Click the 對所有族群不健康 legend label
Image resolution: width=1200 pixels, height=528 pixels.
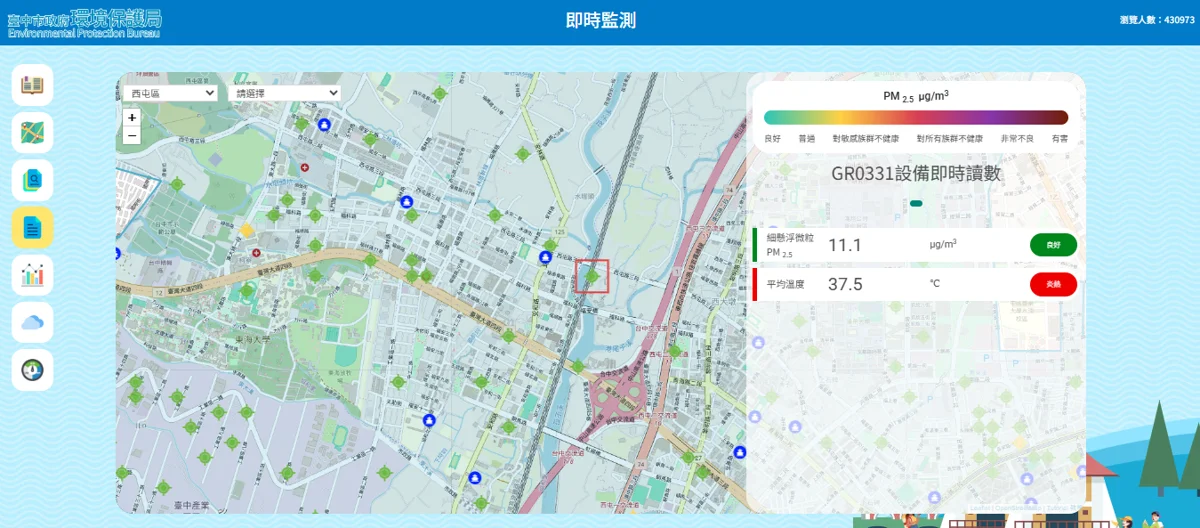coord(949,139)
